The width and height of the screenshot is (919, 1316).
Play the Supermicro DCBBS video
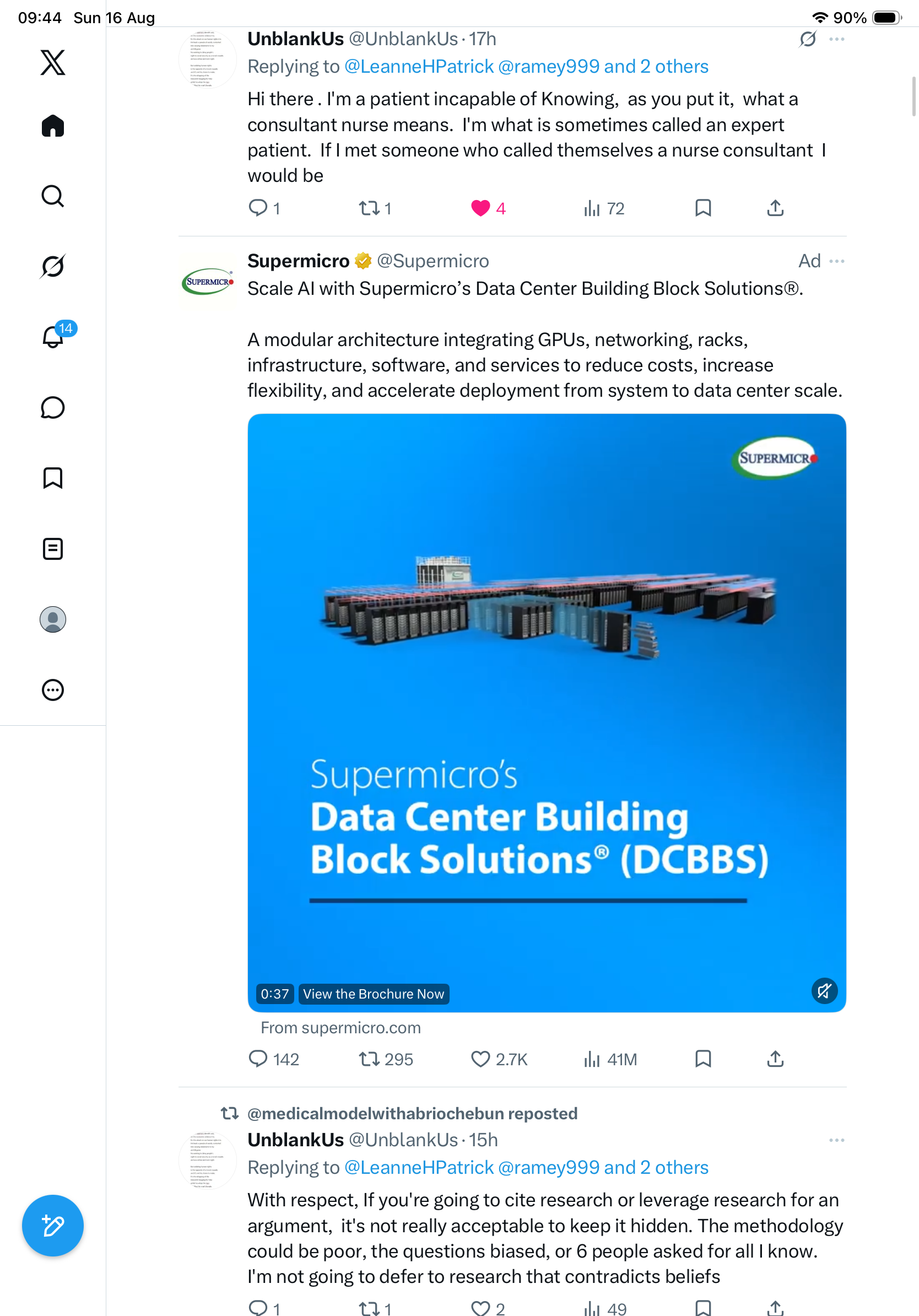click(547, 713)
